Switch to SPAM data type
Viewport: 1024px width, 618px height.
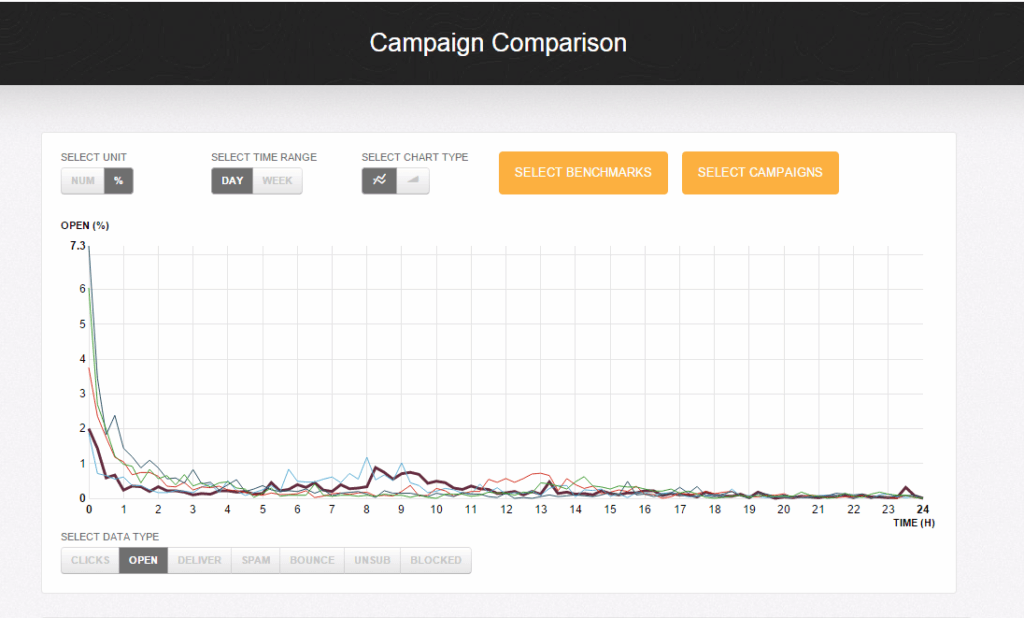pyautogui.click(x=256, y=560)
